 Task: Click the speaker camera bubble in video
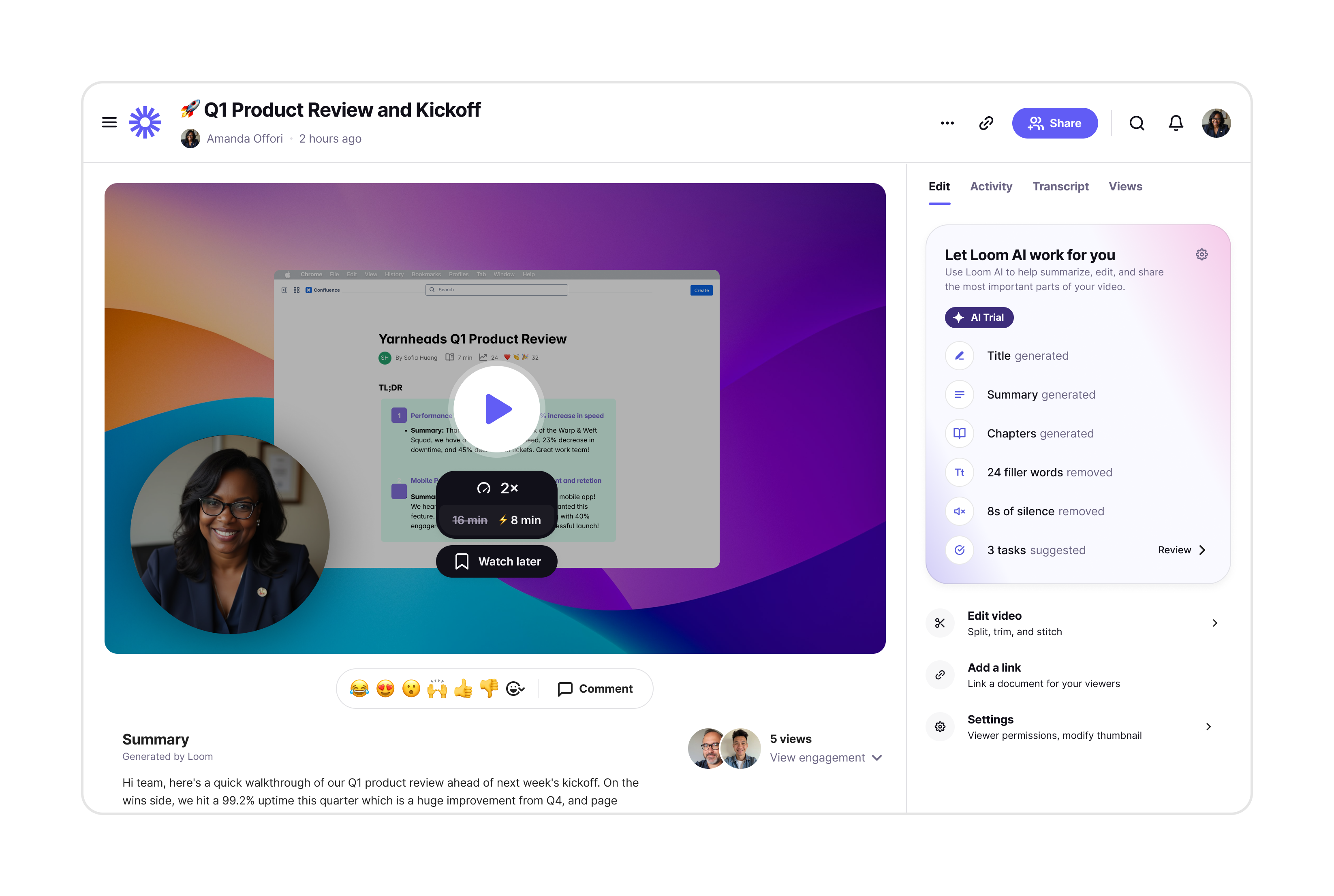[x=230, y=535]
